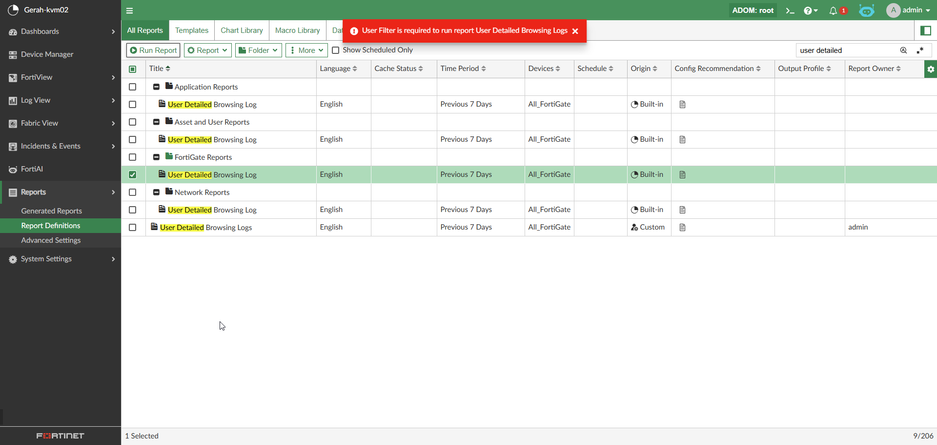Click the Dashboards sidebar icon
Screen dimensions: 937x445
click(x=13, y=32)
